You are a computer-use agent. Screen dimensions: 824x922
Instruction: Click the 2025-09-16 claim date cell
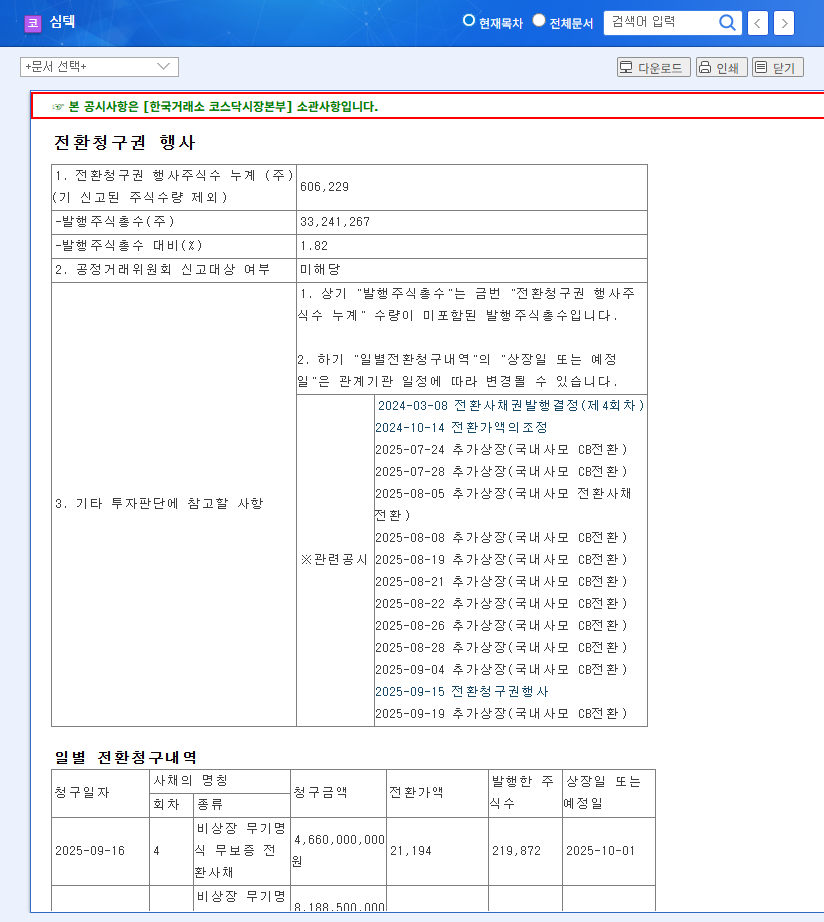click(101, 851)
